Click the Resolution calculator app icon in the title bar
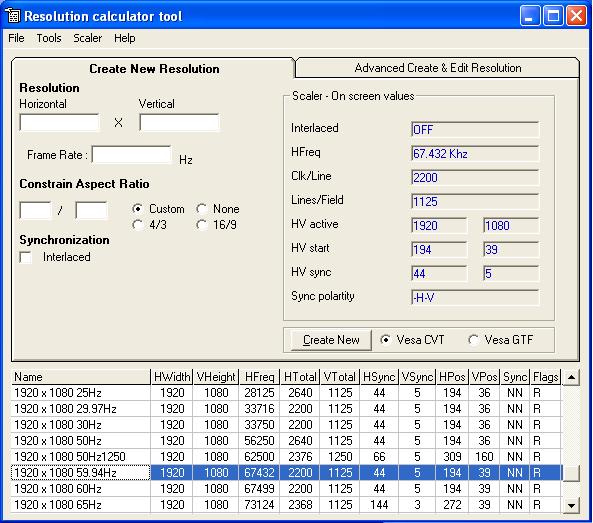 click(12, 16)
